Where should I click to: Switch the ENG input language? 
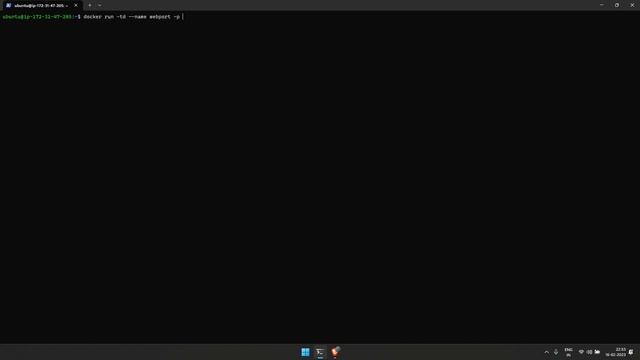pos(568,352)
